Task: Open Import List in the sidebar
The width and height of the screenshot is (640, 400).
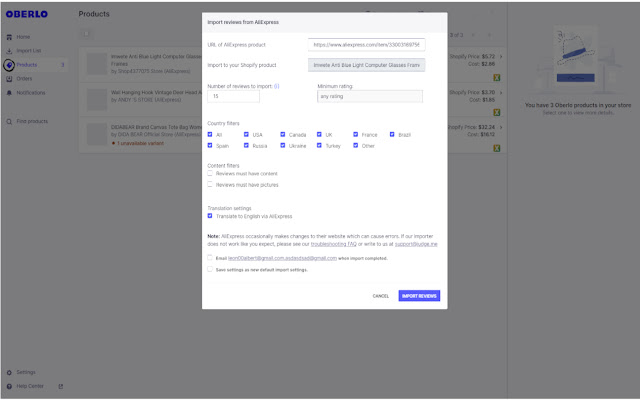Action: click(29, 51)
